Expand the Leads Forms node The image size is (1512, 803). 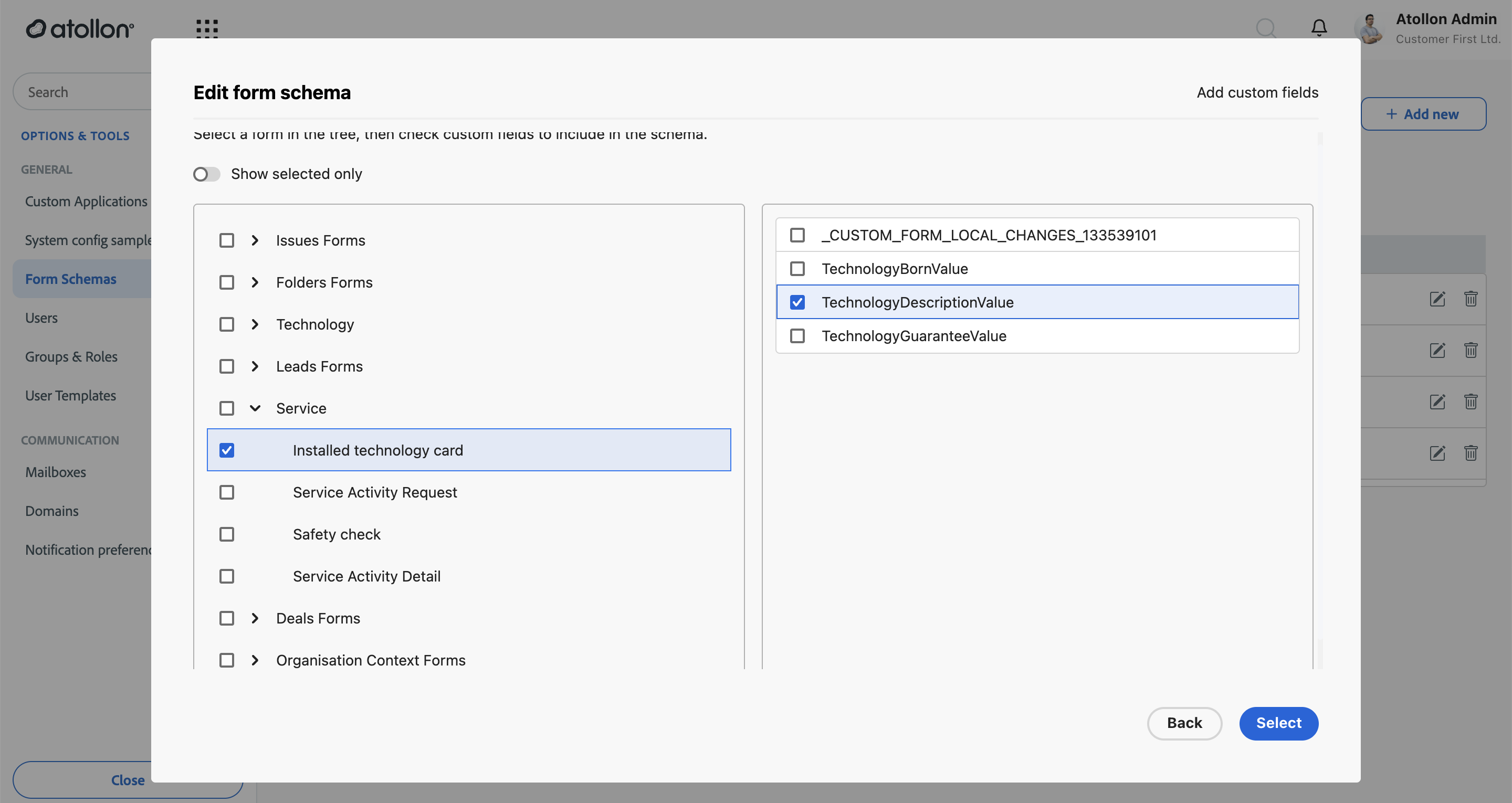pyautogui.click(x=255, y=366)
